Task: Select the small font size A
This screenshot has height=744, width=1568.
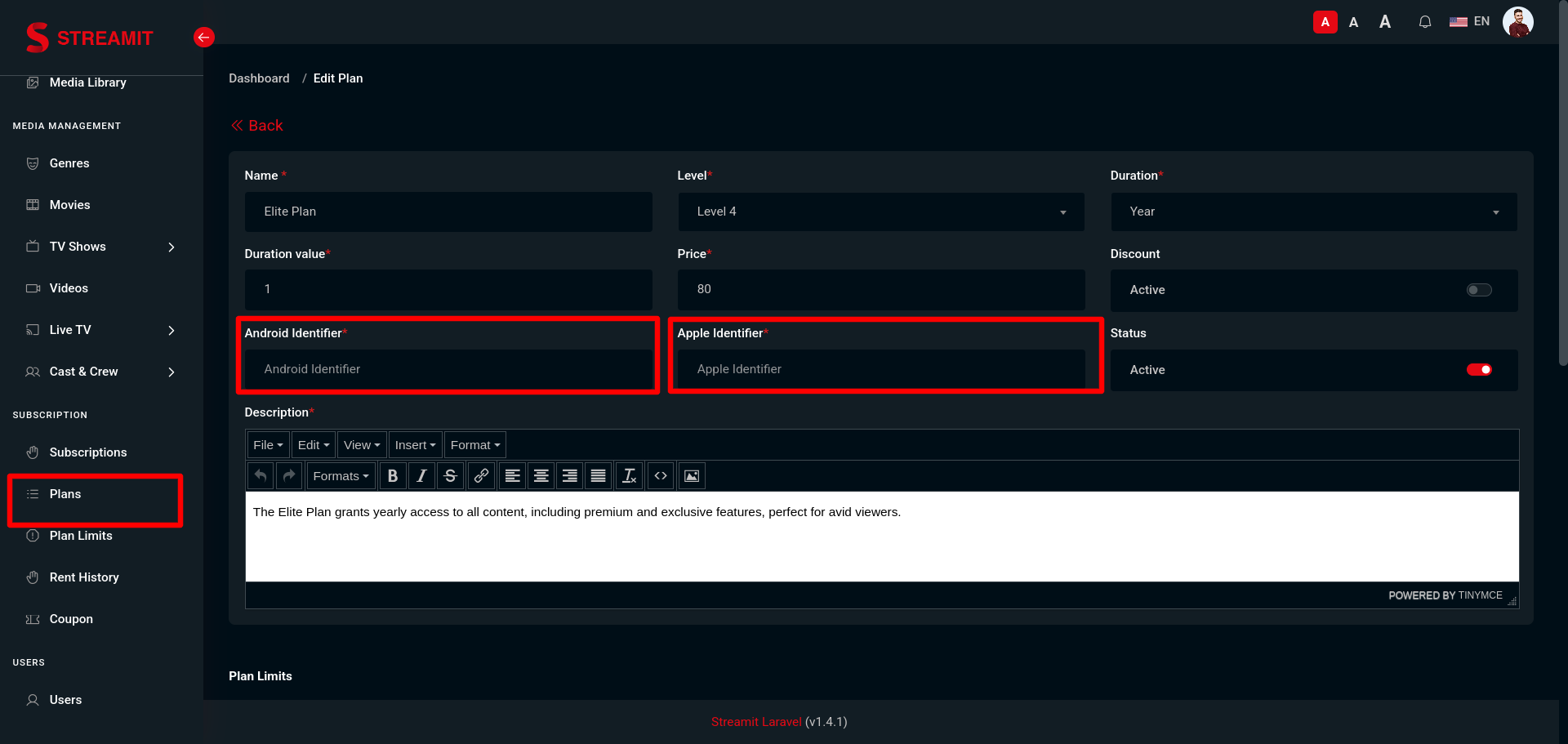Action: (x=1325, y=22)
